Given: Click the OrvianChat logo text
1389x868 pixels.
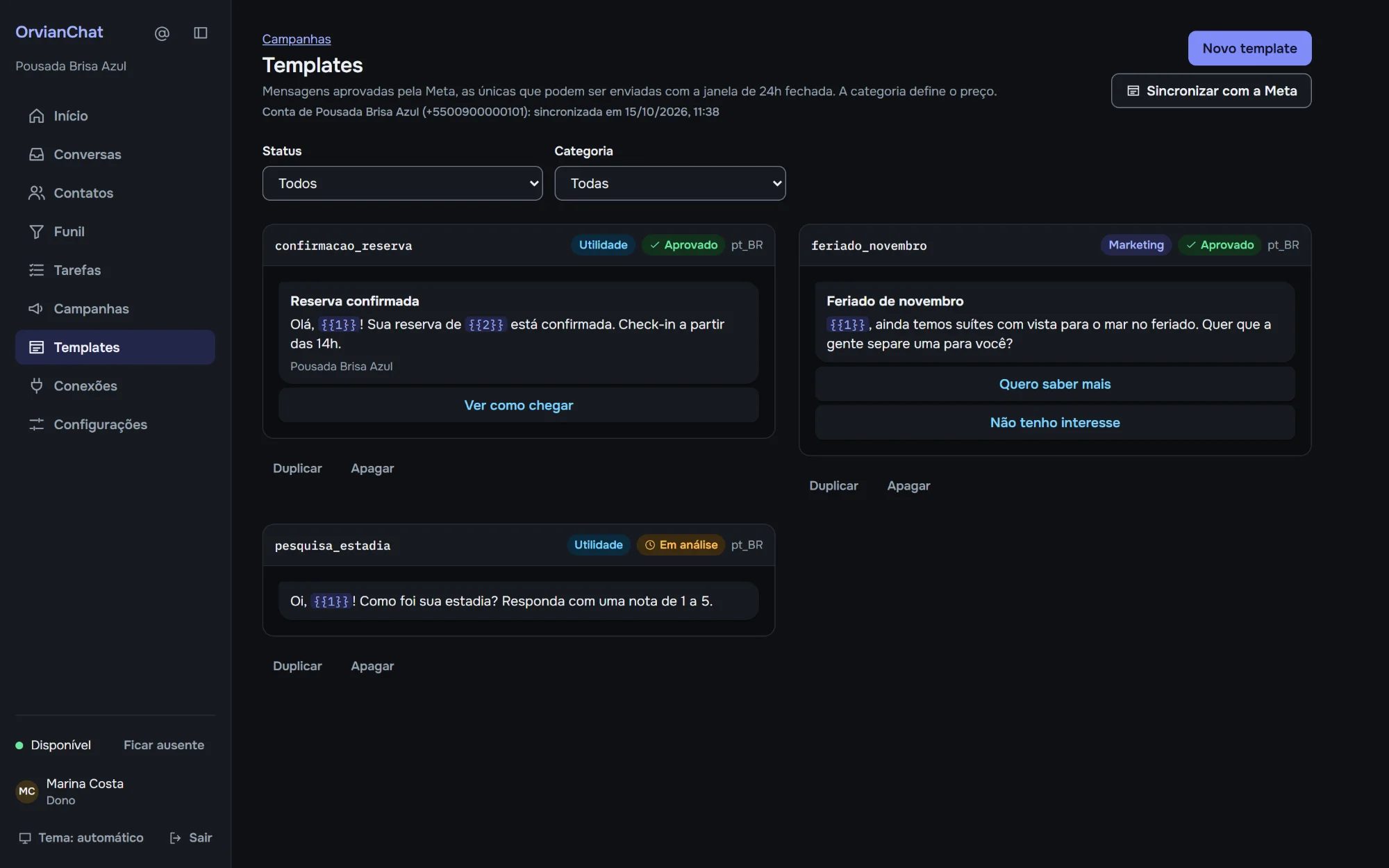Looking at the screenshot, I should (59, 32).
